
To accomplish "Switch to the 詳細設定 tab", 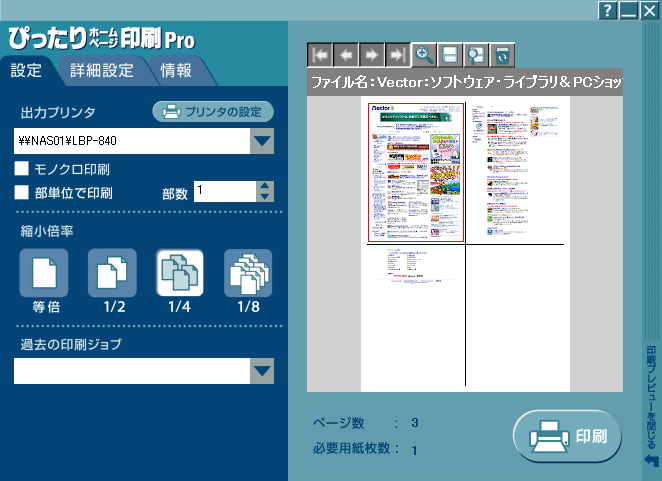I will point(102,71).
